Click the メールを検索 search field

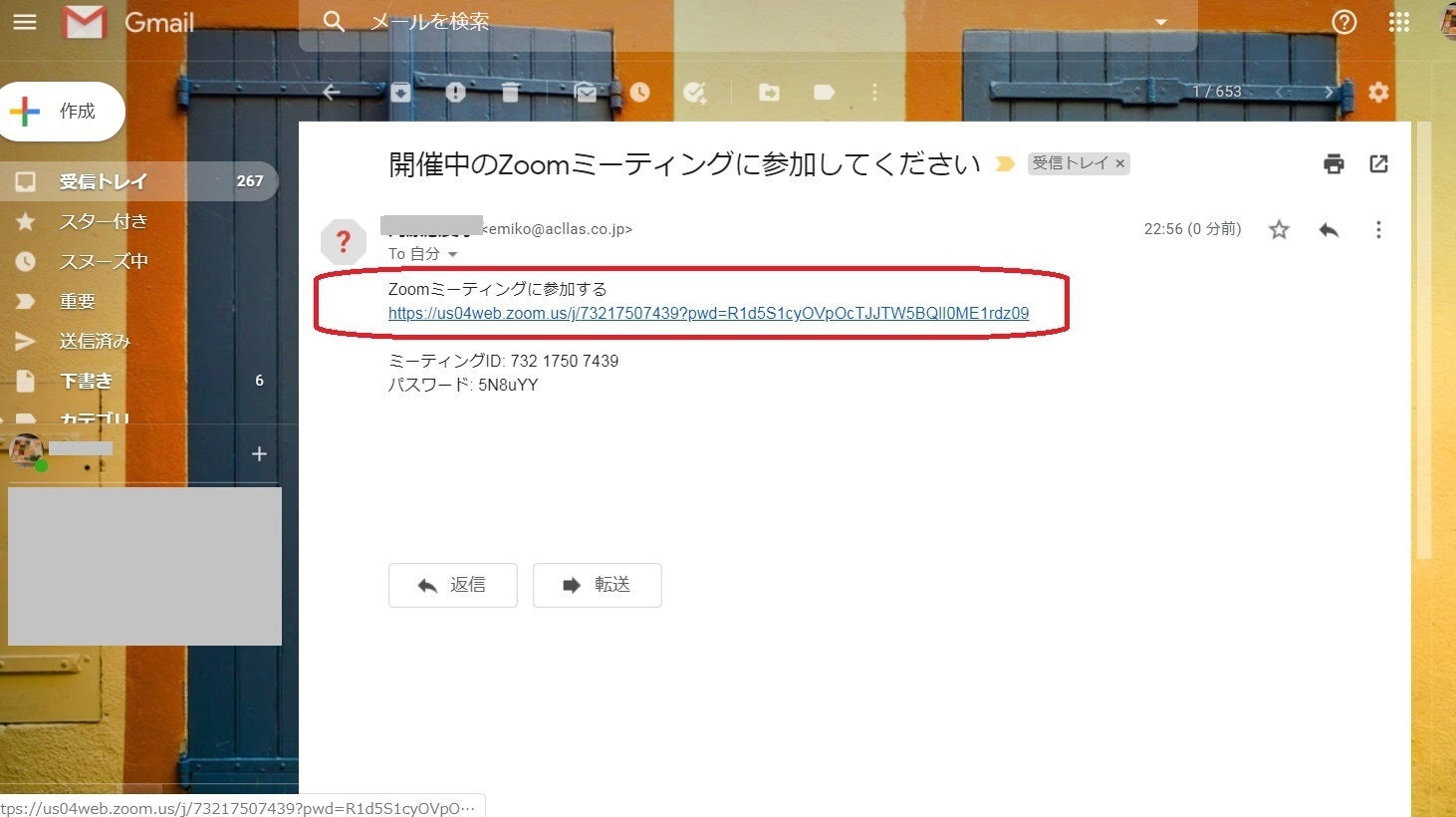[697, 21]
